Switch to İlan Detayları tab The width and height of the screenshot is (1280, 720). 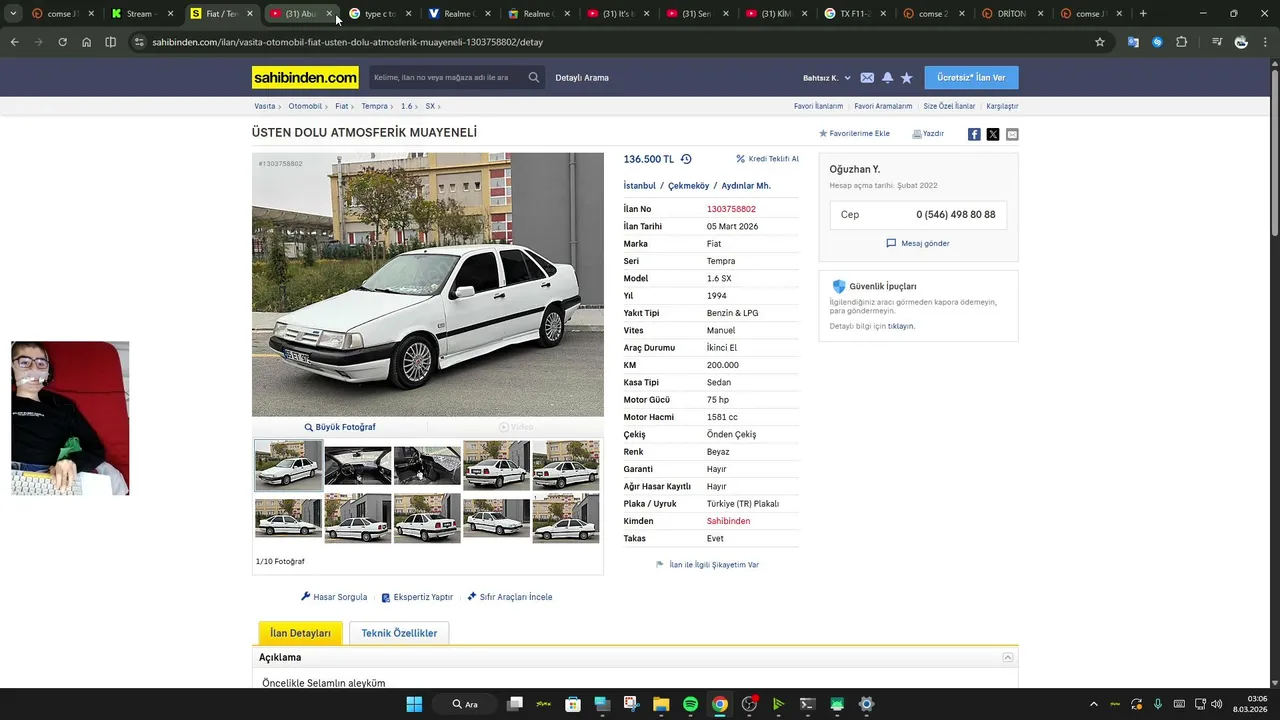(x=300, y=633)
